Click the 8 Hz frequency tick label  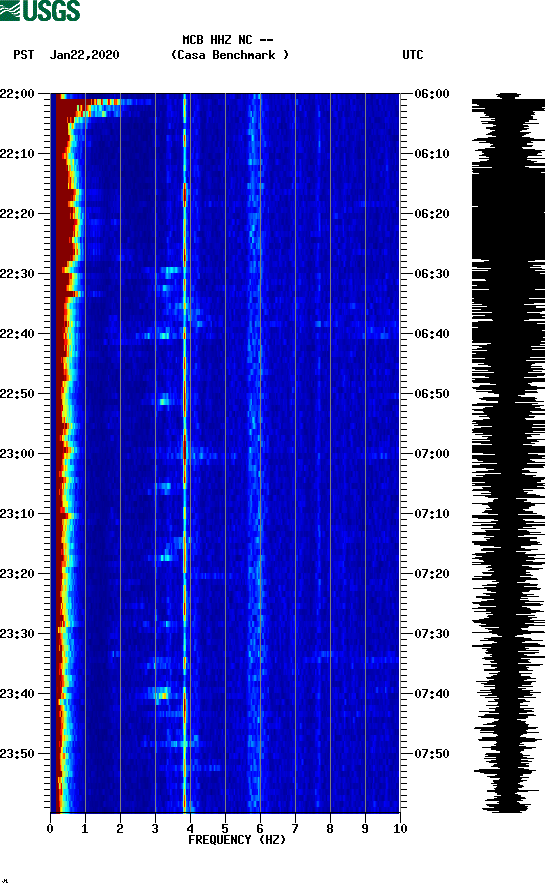coord(330,829)
